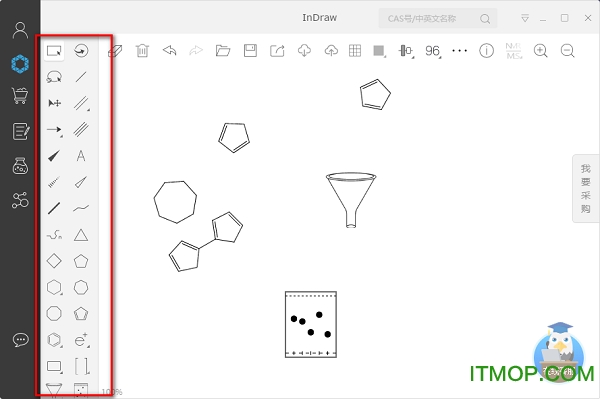Select the lasso selection tool

tap(54, 77)
